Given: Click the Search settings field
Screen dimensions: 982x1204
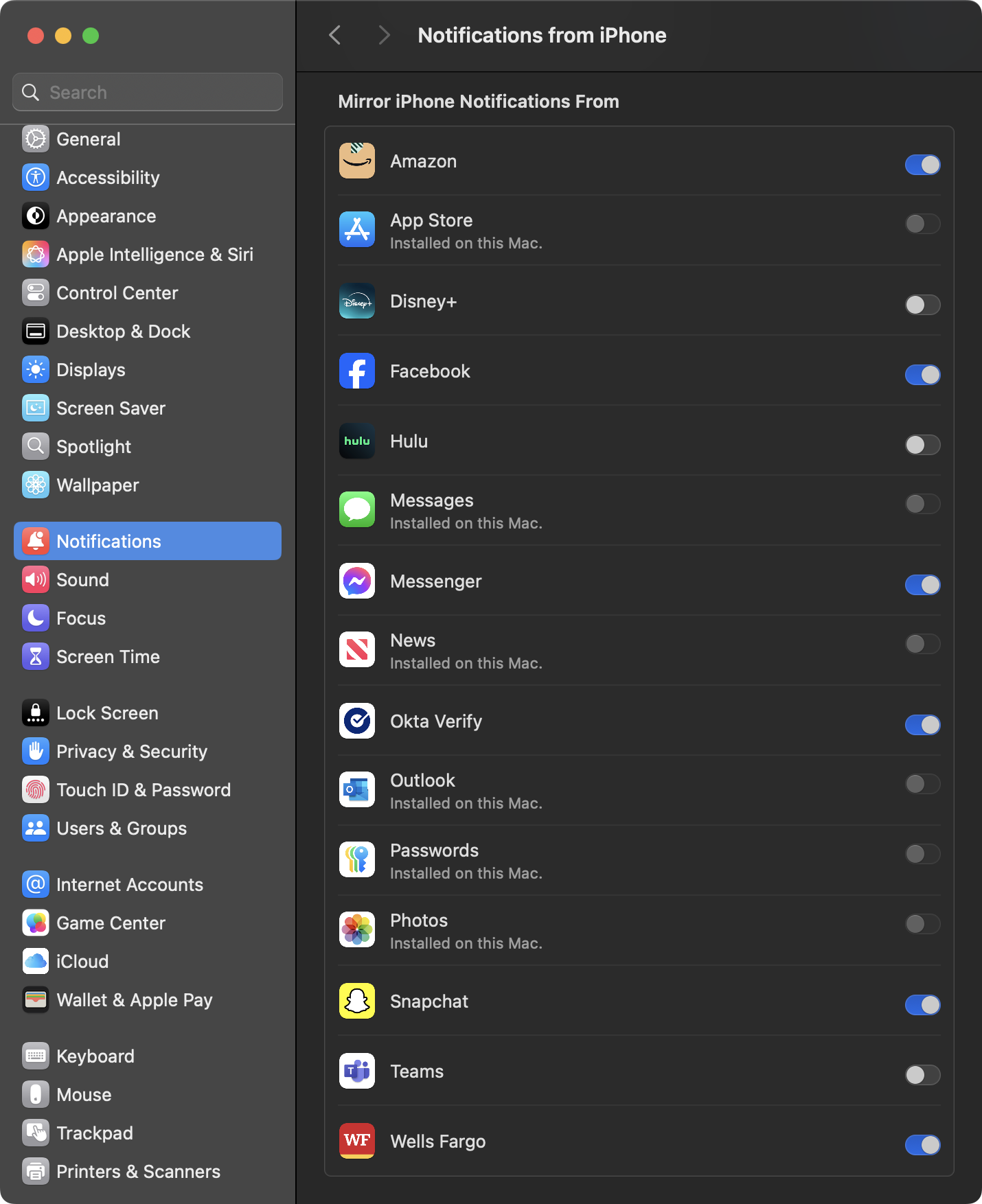Looking at the screenshot, I should click(148, 92).
